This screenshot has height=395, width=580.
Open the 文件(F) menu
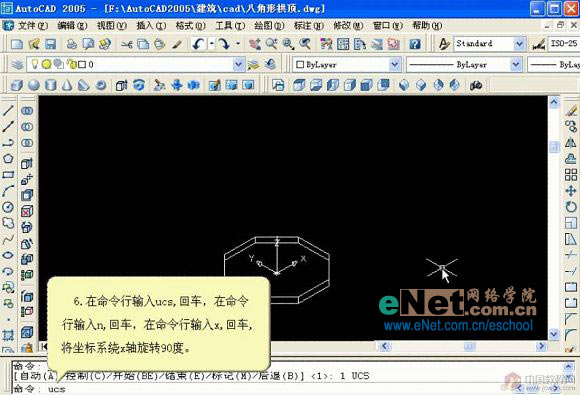[x=33, y=26]
